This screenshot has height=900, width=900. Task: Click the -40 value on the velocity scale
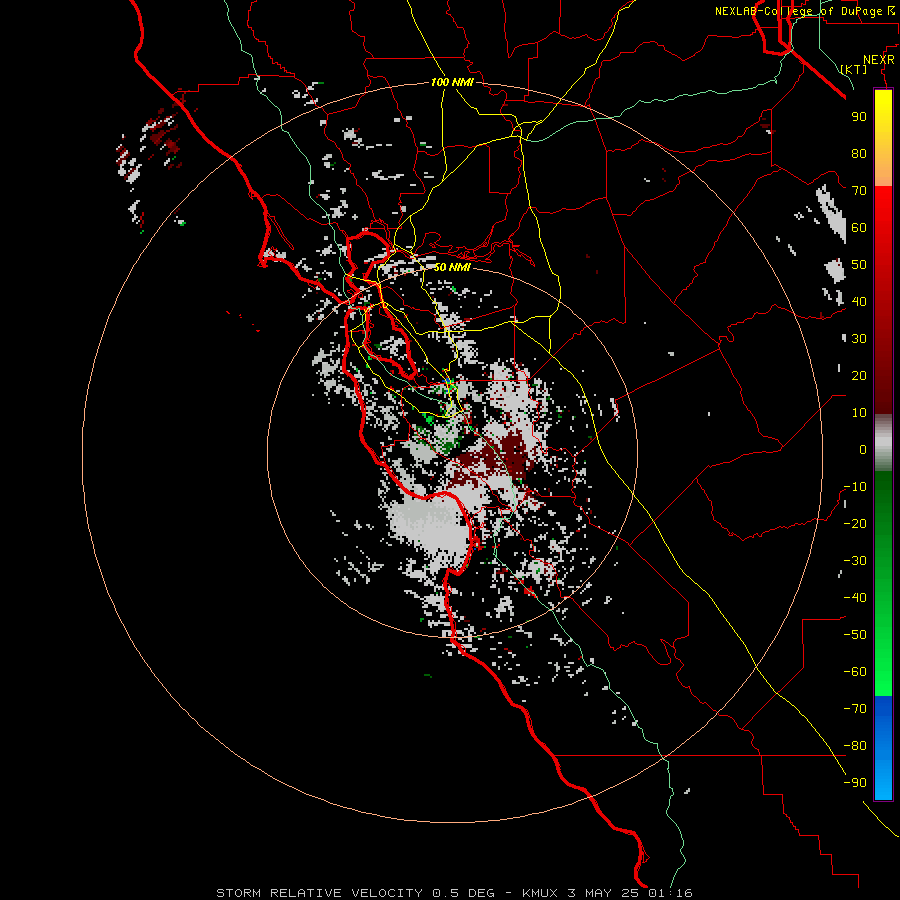point(855,598)
